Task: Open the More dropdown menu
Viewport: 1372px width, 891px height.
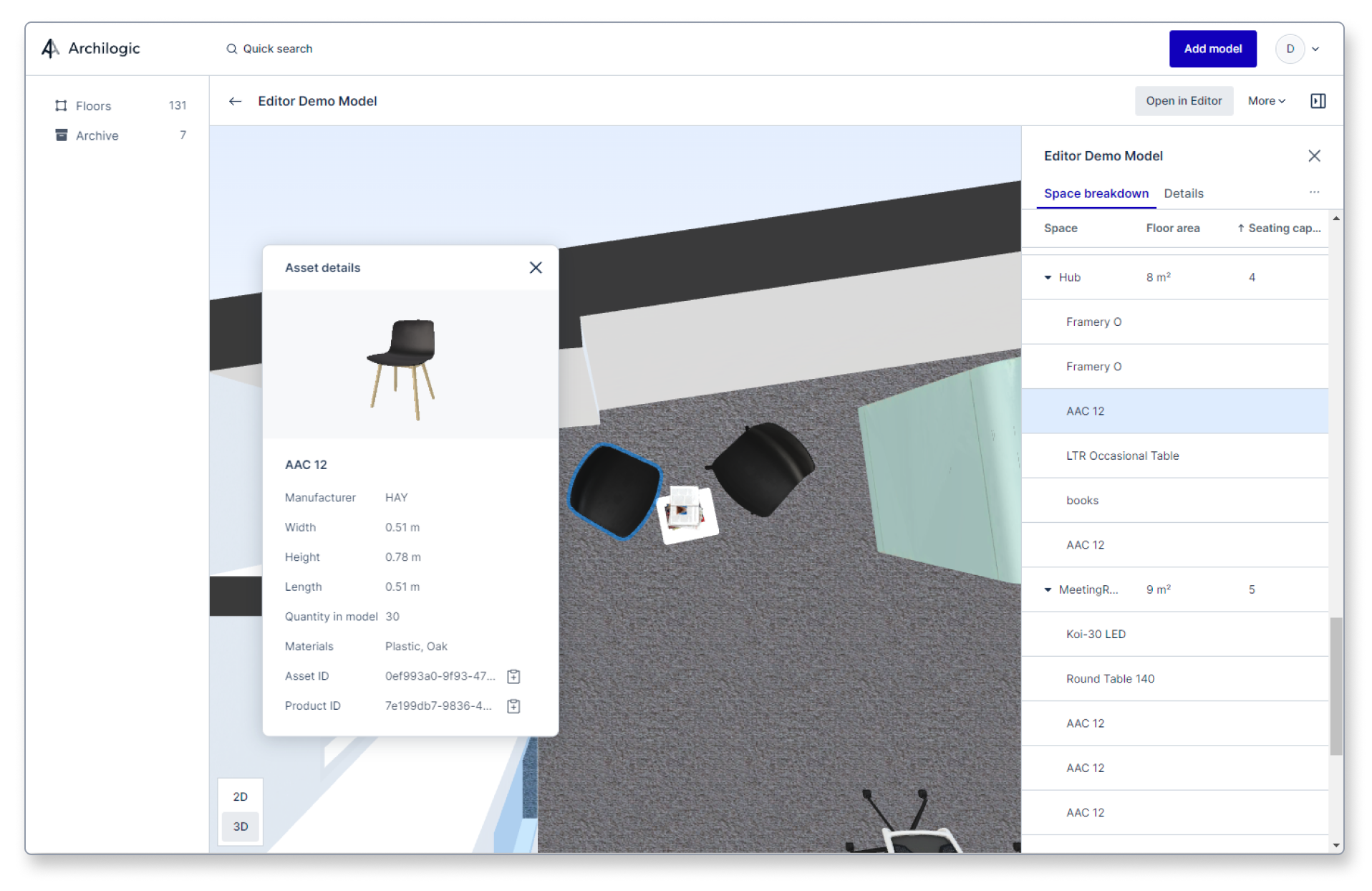Action: pyautogui.click(x=1266, y=101)
